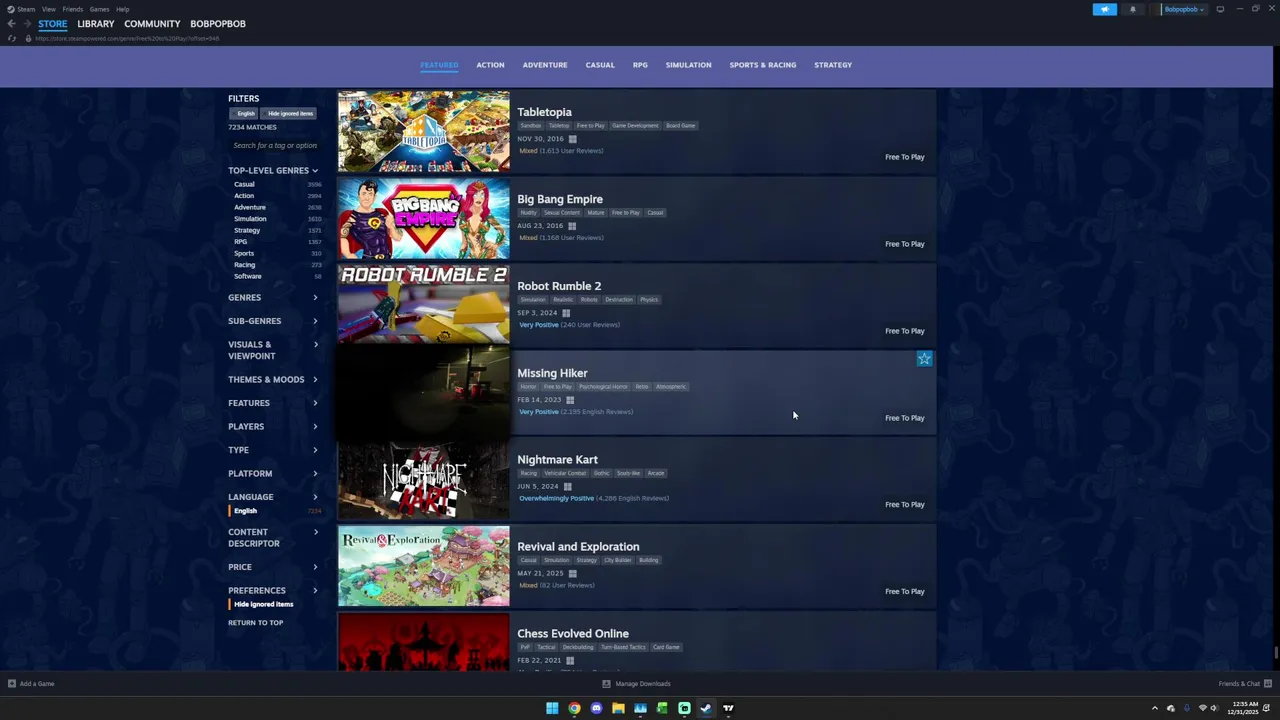1280x720 pixels.
Task: Click the Steam logo in the menu bar
Action: [11, 9]
